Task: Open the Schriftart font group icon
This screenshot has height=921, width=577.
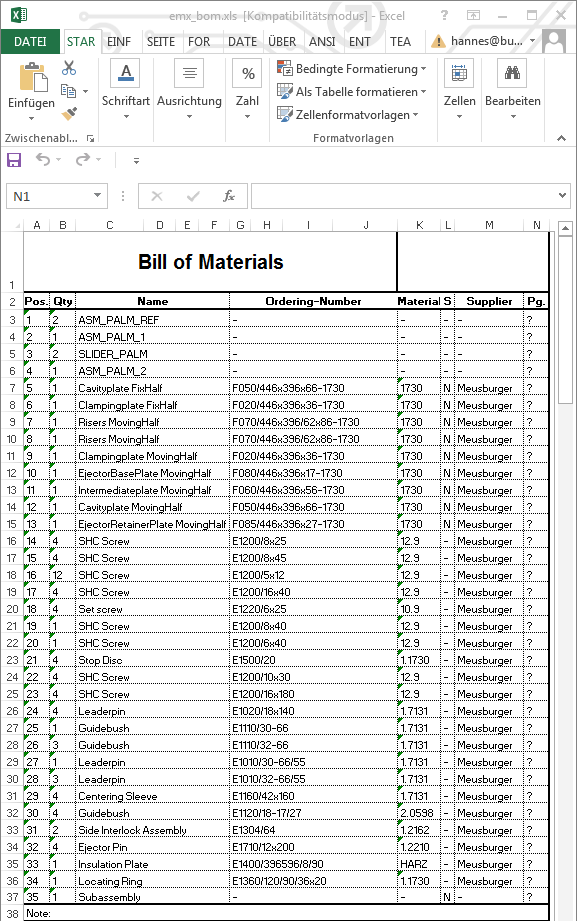Action: (126, 73)
